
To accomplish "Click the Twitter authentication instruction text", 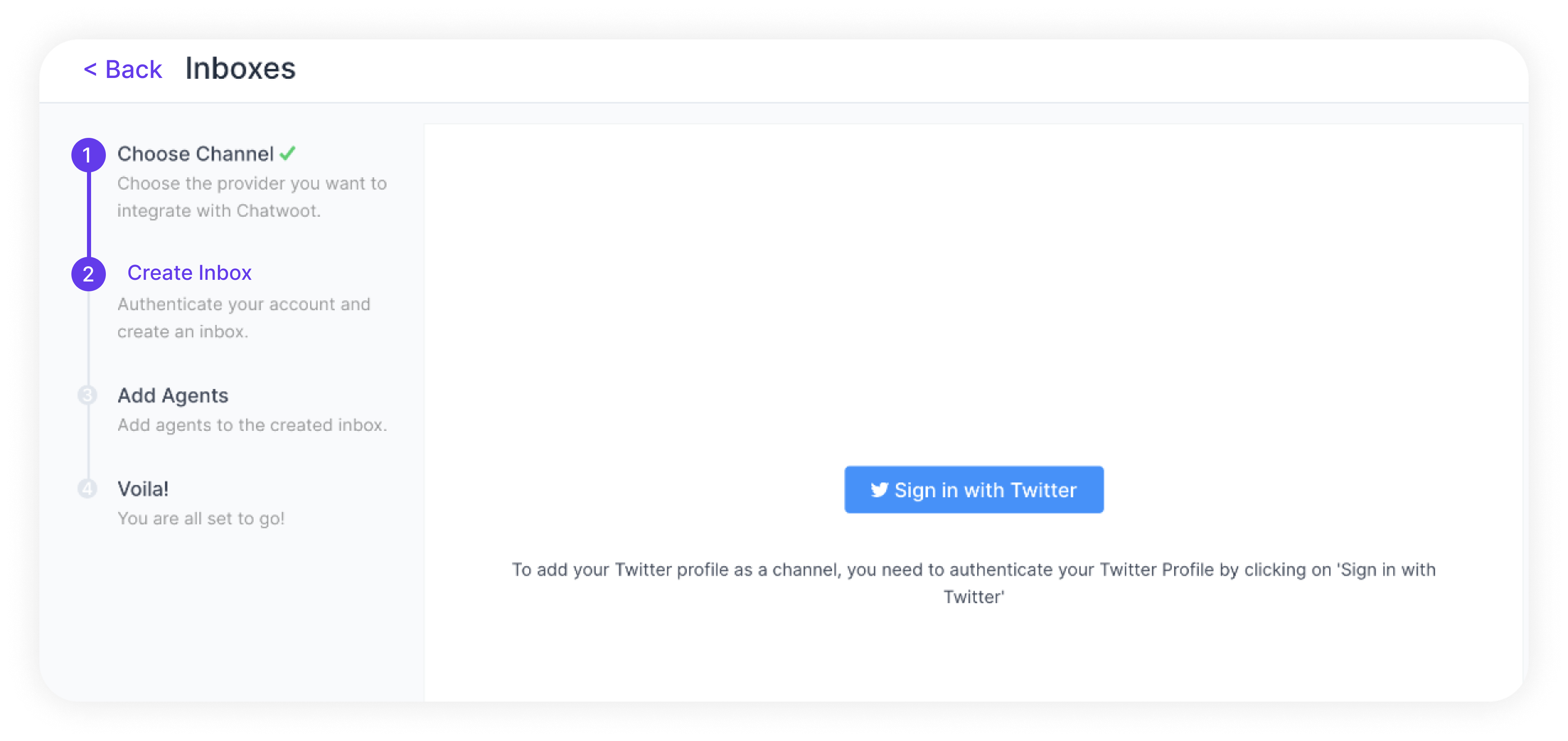I will coord(973,583).
